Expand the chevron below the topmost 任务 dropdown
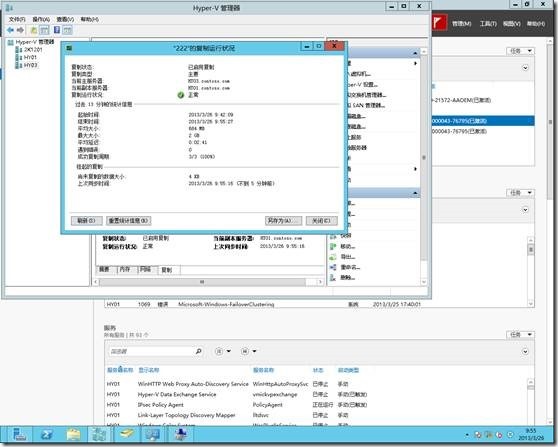Image resolution: width=558 pixels, height=447 pixels. [525, 68]
